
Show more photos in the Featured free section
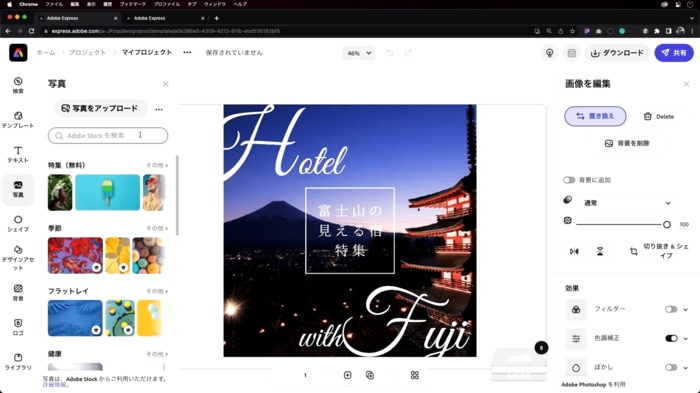157,165
